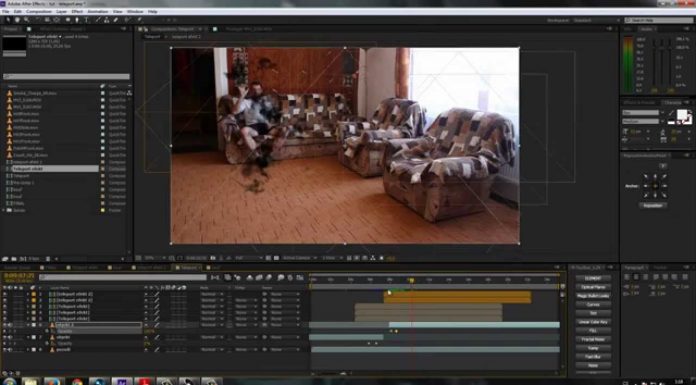Click the Brainstorm icon in timeline header
The width and height of the screenshot is (696, 385).
tap(281, 278)
